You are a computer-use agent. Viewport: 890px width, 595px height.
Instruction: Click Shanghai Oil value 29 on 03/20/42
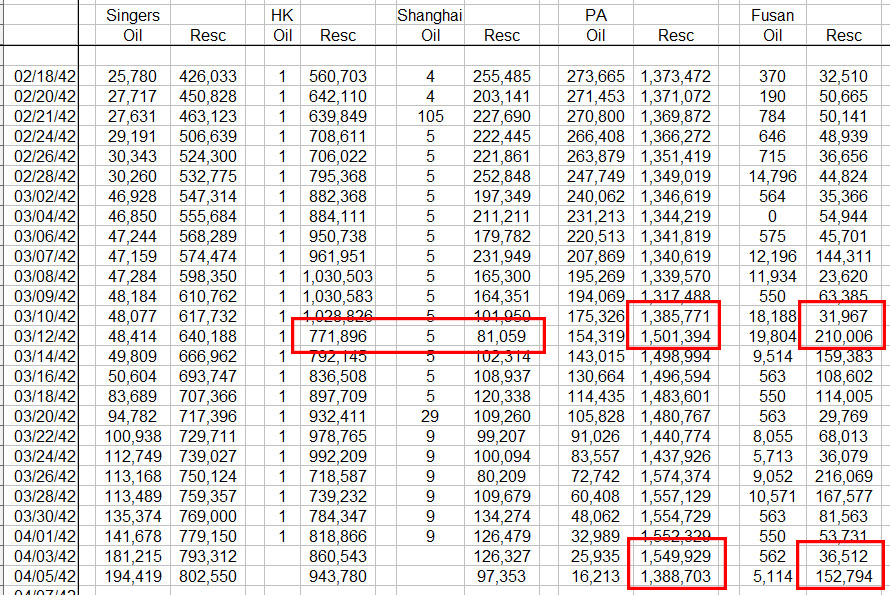click(430, 416)
